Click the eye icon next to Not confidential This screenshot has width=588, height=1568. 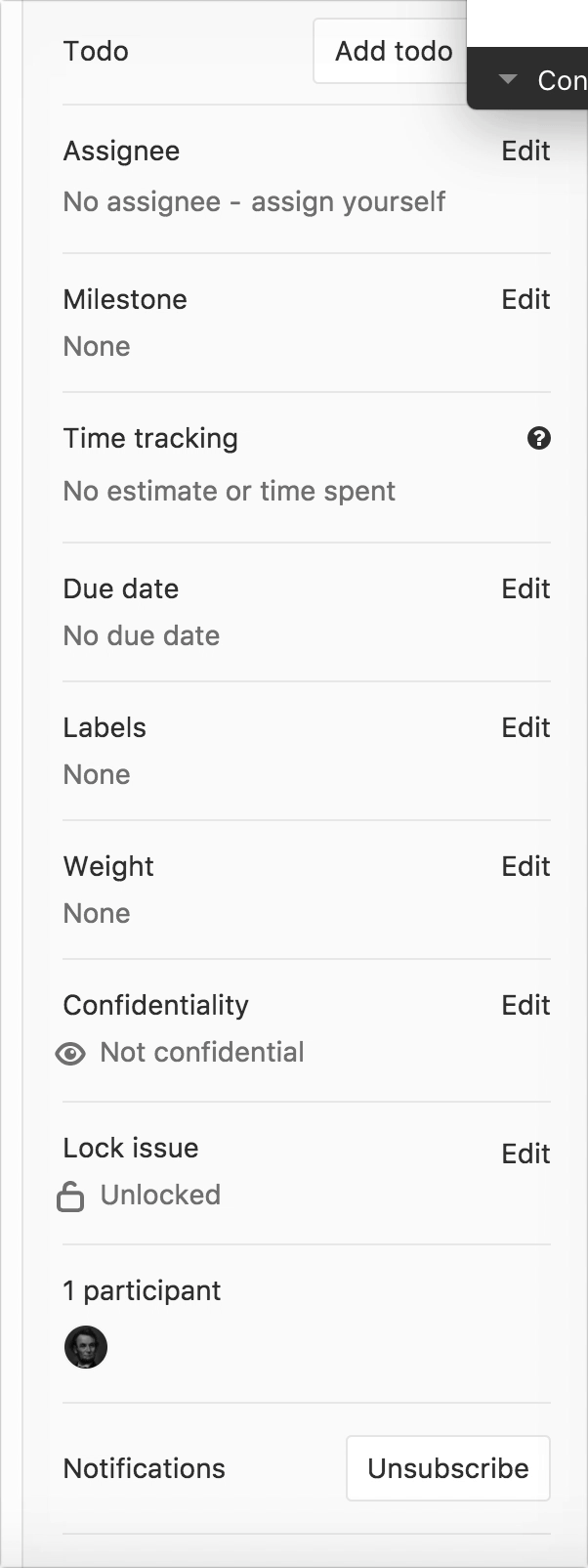tap(70, 1053)
